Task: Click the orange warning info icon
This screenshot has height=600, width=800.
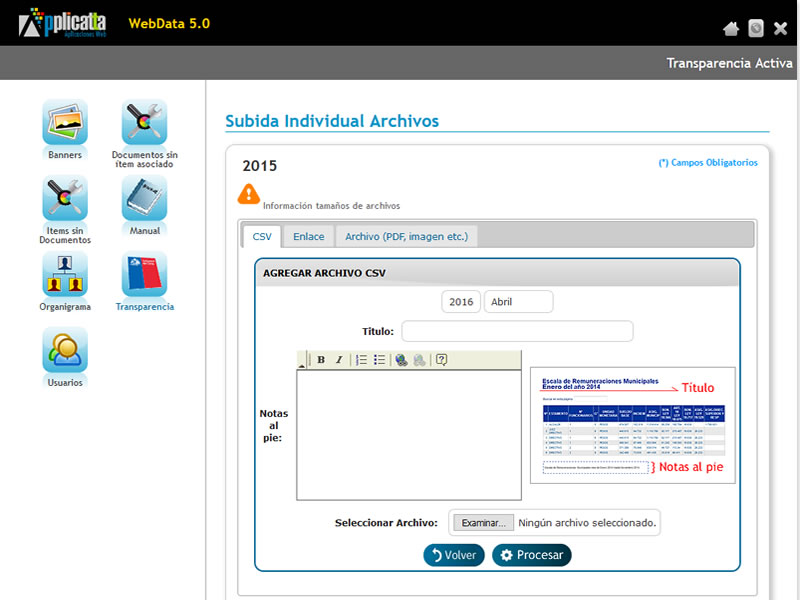Action: pyautogui.click(x=248, y=195)
